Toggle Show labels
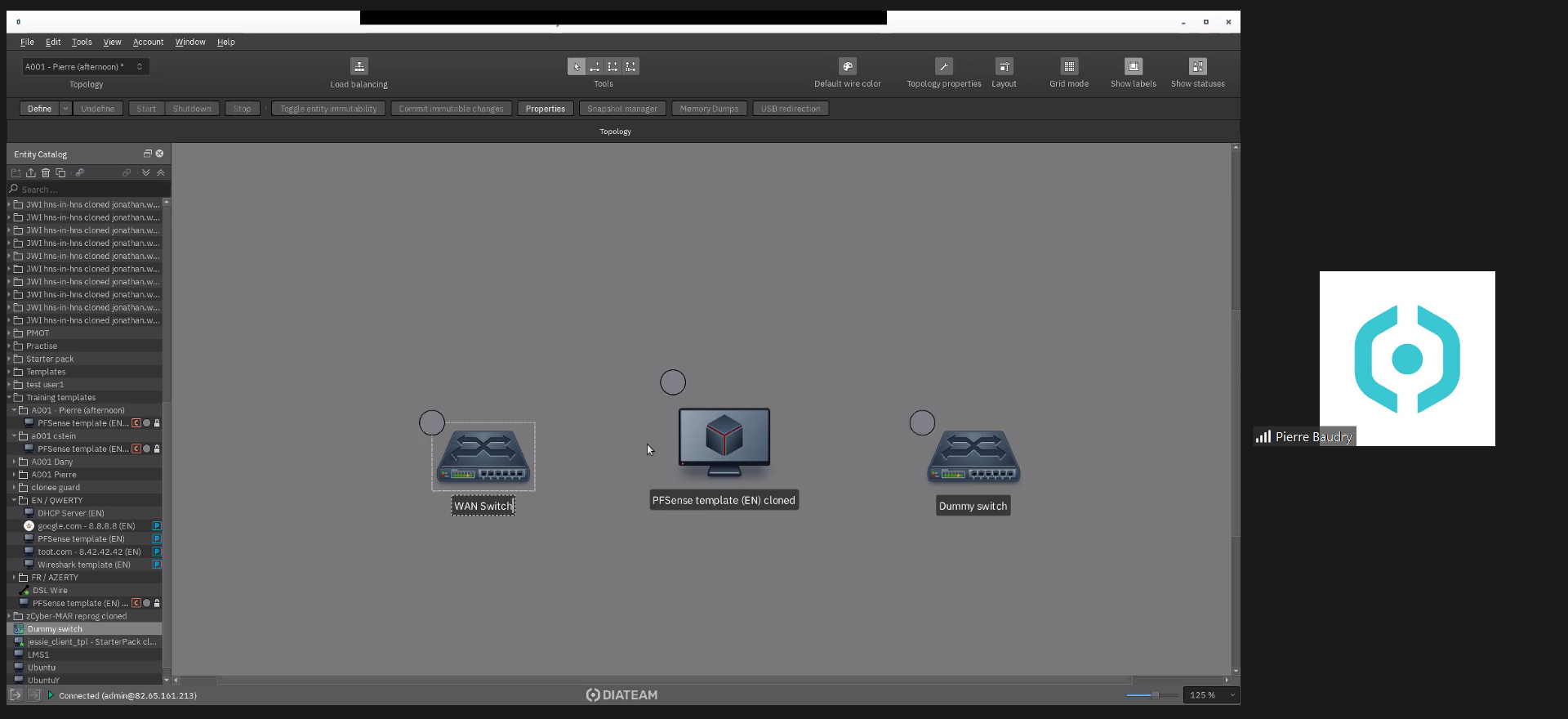Image resolution: width=1568 pixels, height=719 pixels. click(1133, 67)
